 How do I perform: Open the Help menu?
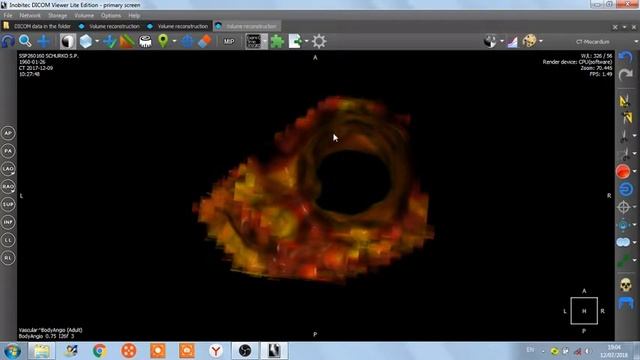(x=134, y=16)
